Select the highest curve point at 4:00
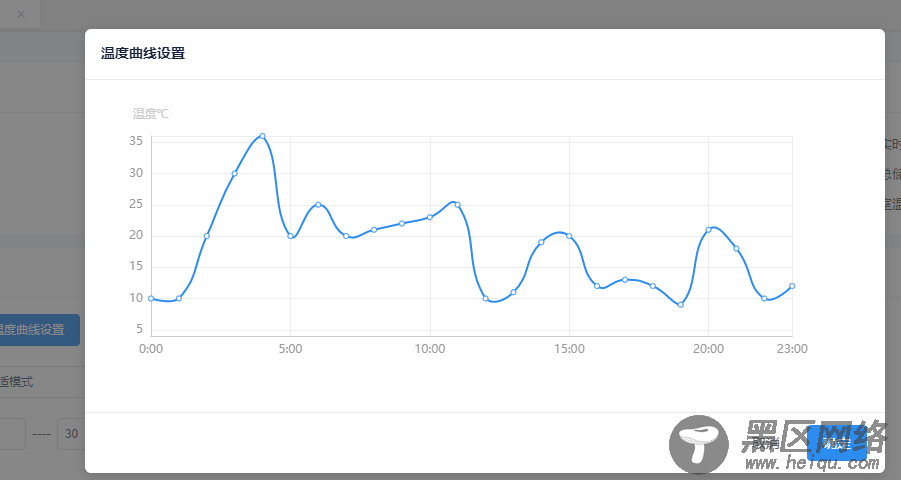 pyautogui.click(x=262, y=136)
